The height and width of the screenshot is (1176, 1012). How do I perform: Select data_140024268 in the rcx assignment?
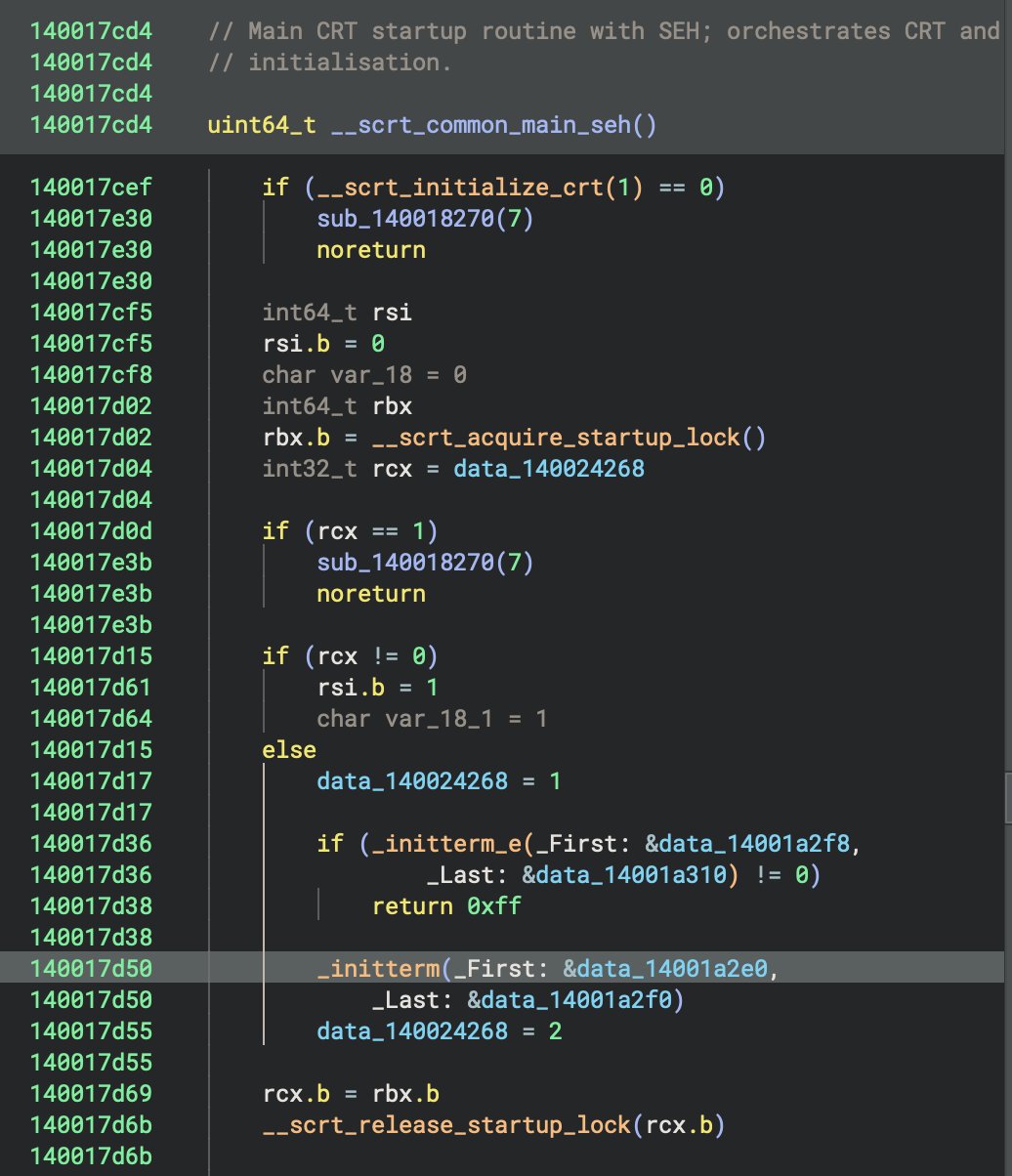549,468
